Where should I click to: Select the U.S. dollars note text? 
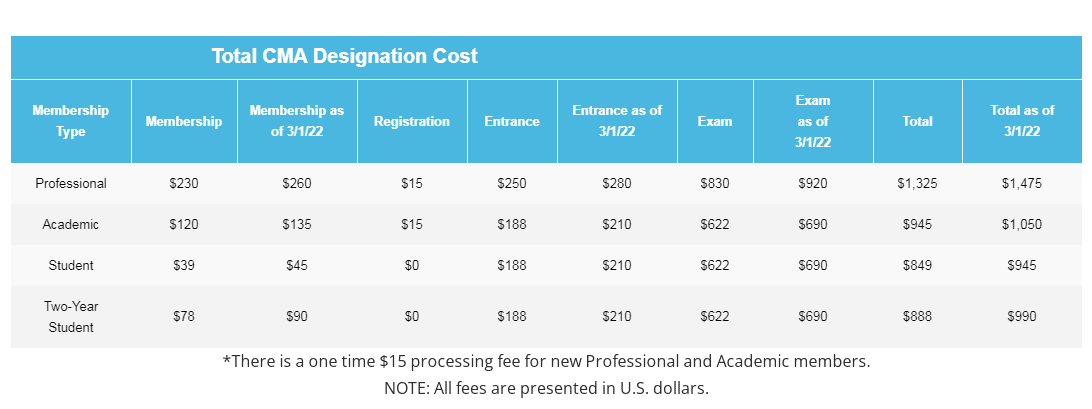pyautogui.click(x=547, y=387)
